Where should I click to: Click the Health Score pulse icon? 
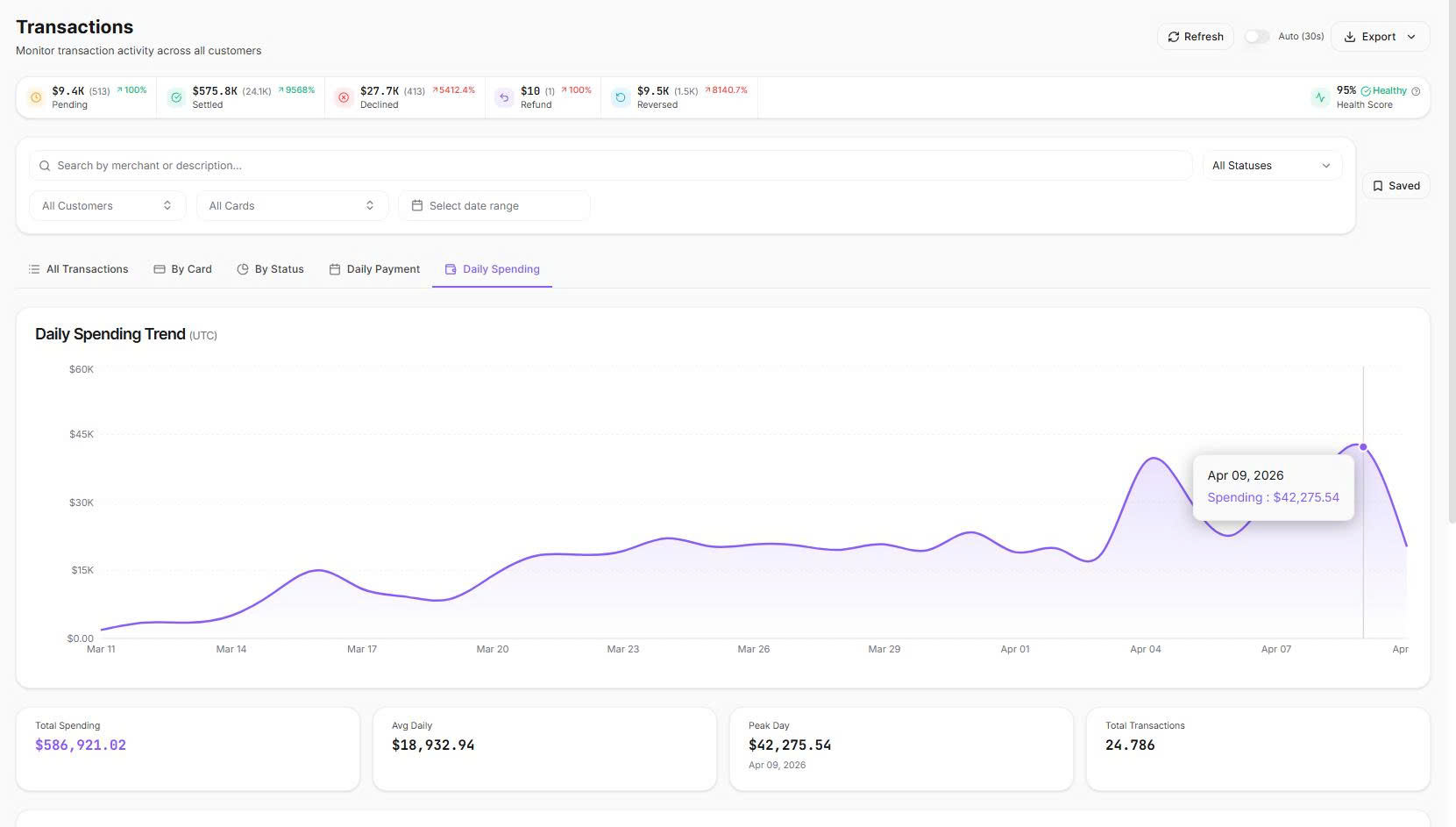(x=1320, y=97)
